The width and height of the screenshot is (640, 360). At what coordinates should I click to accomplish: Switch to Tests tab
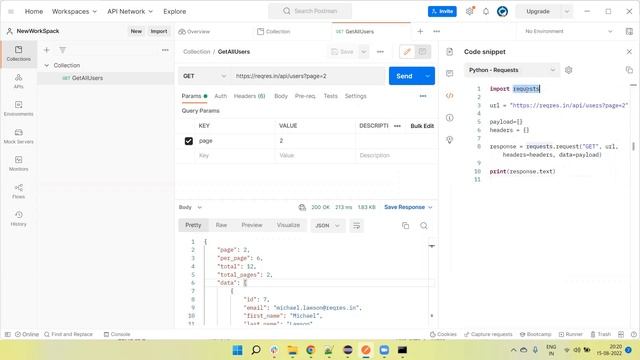[331, 96]
